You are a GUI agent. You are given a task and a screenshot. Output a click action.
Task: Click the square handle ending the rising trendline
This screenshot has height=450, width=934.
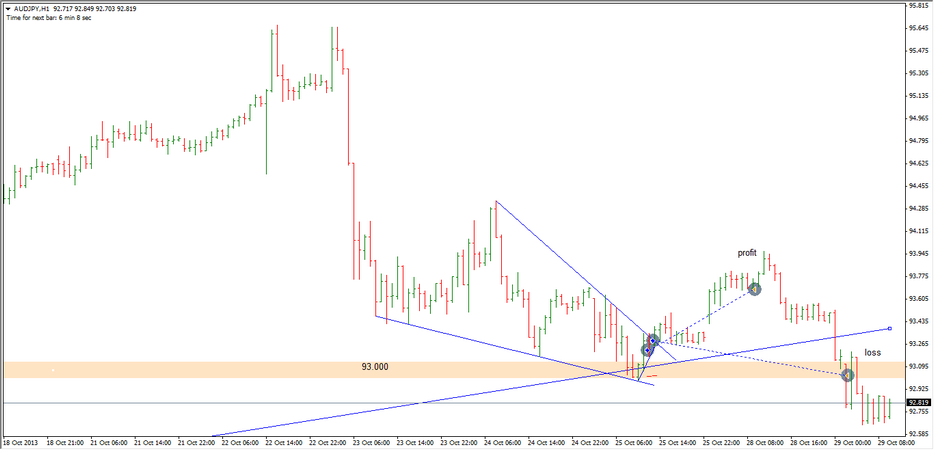pos(889,328)
